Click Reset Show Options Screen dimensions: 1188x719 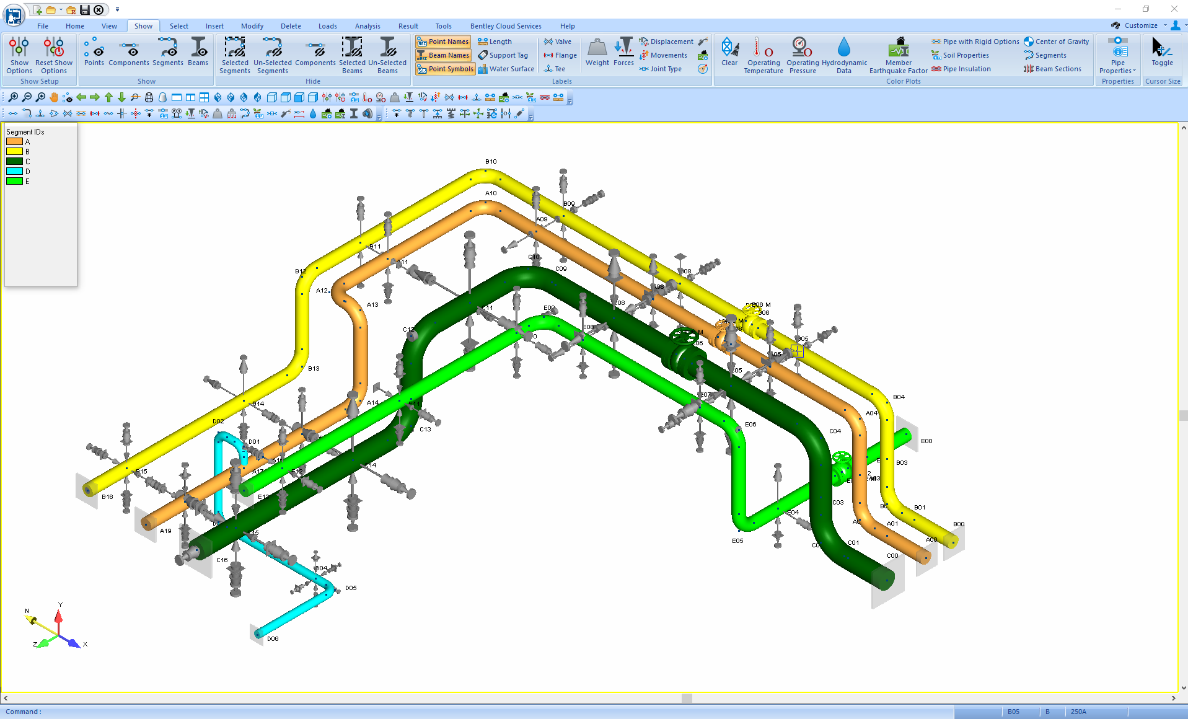point(54,55)
